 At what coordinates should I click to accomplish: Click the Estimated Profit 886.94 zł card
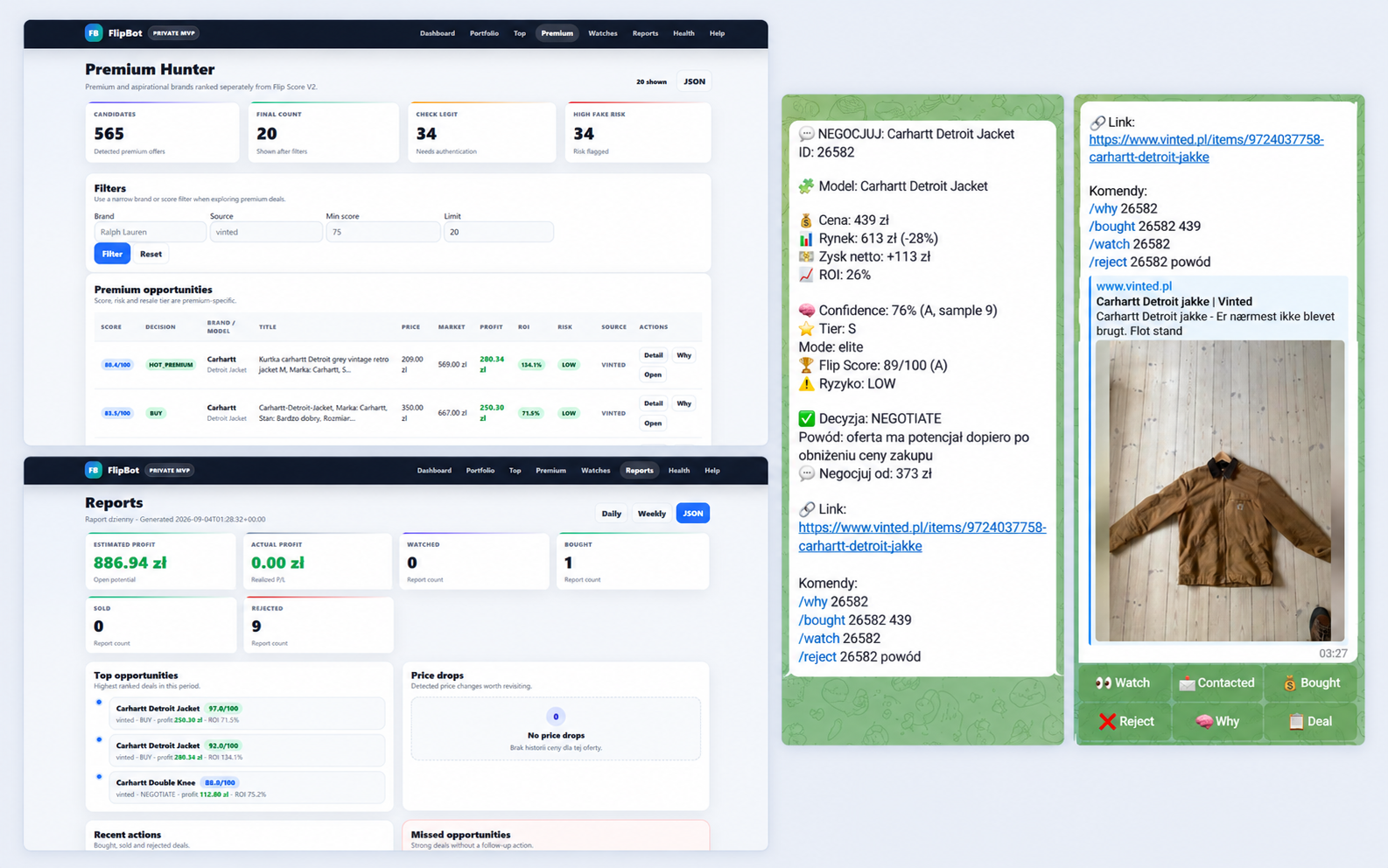[161, 561]
